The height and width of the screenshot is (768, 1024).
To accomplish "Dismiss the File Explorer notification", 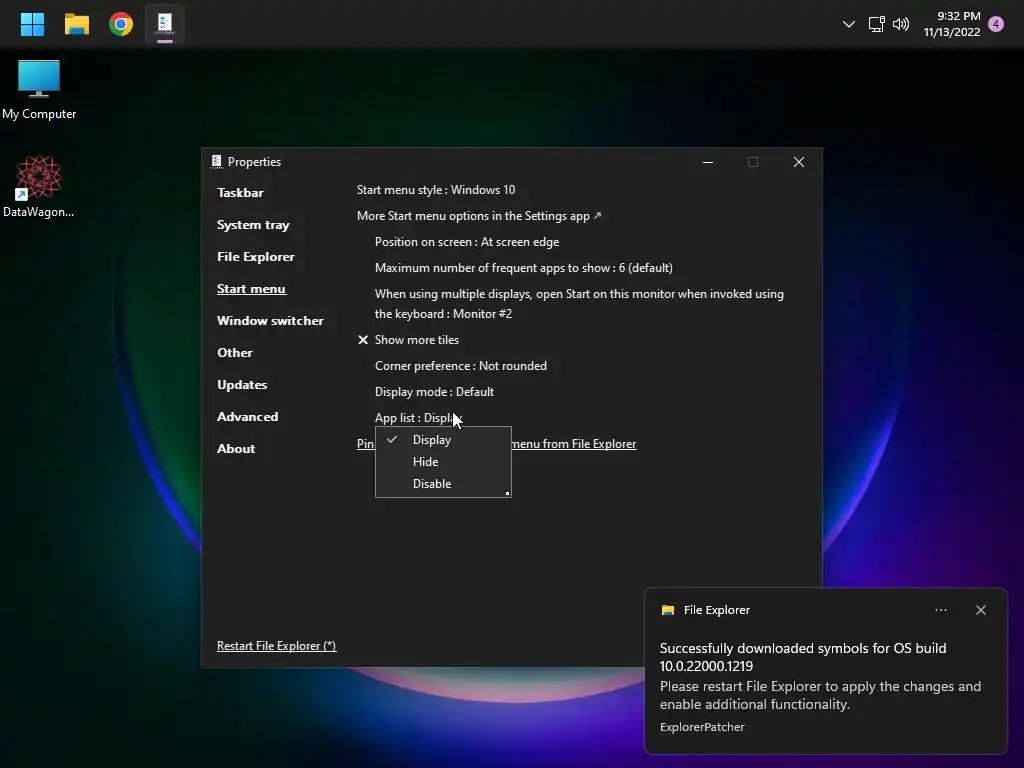I will click(980, 610).
